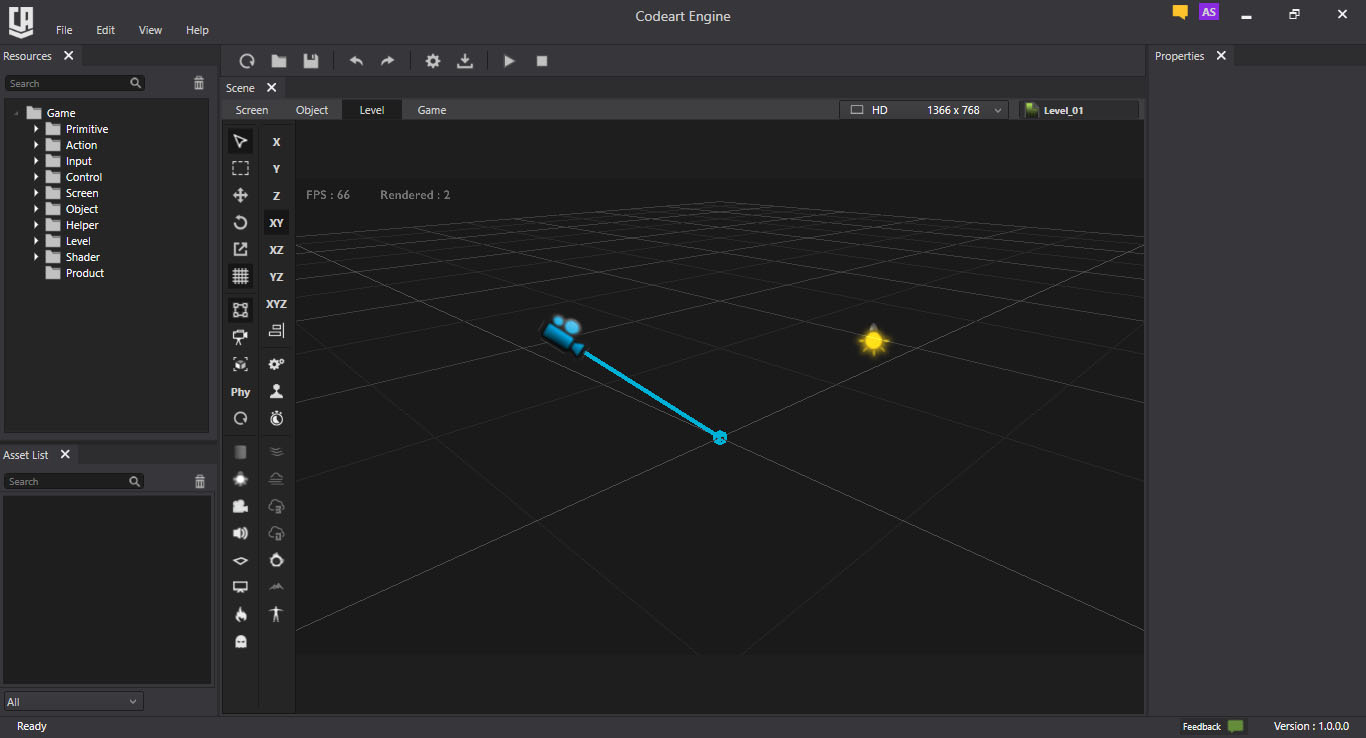Click the ghost icon in tool palette
Screen dimensions: 1366x738
240,641
